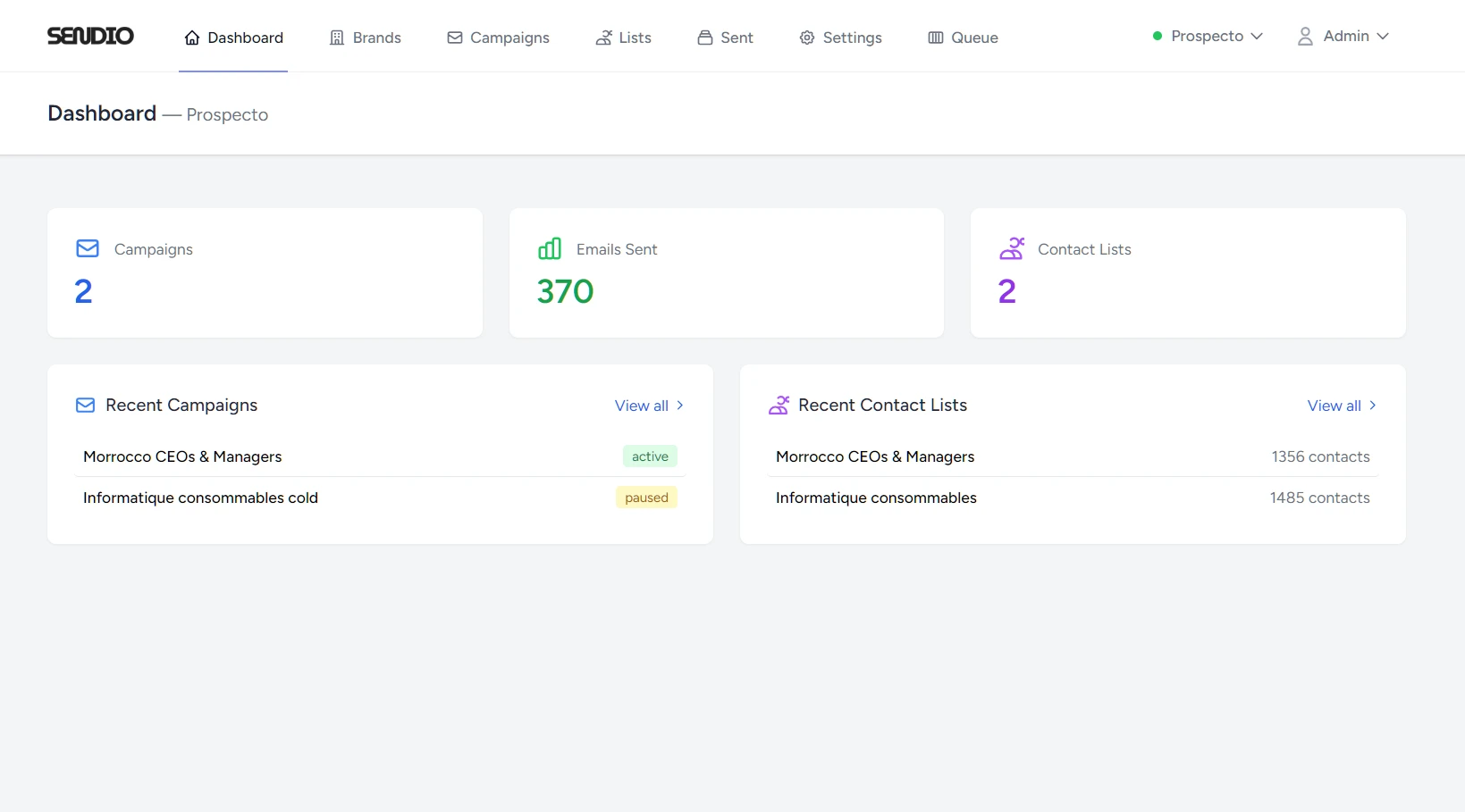Image resolution: width=1465 pixels, height=812 pixels.
Task: Expand the Prospecto brand dropdown chevron
Action: pos(1257,36)
